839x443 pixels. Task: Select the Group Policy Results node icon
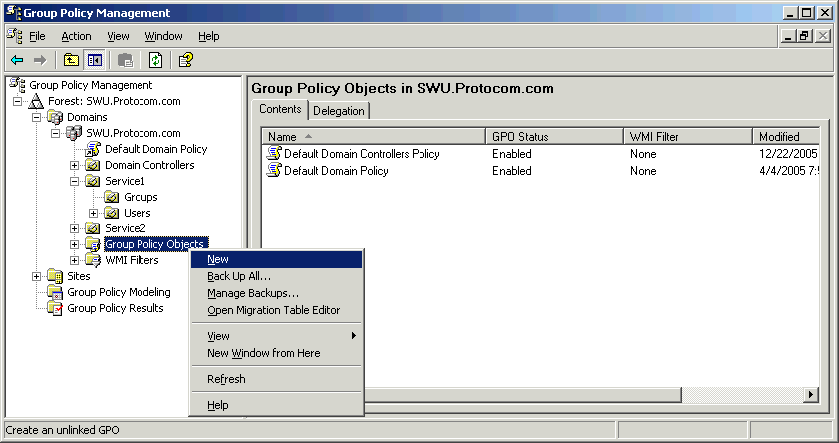pos(55,308)
